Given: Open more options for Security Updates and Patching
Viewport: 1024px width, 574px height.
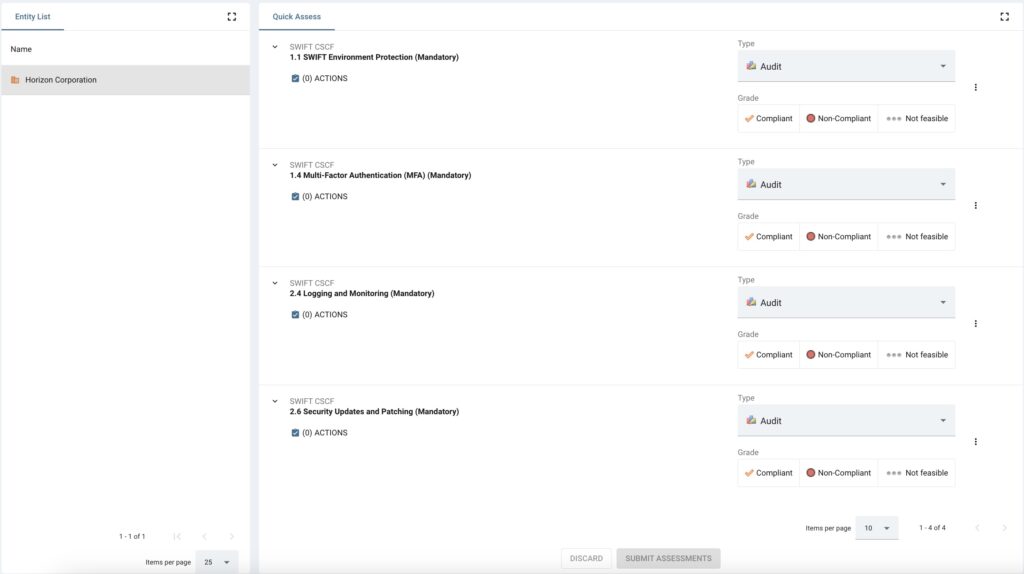Looking at the screenshot, I should [x=976, y=442].
